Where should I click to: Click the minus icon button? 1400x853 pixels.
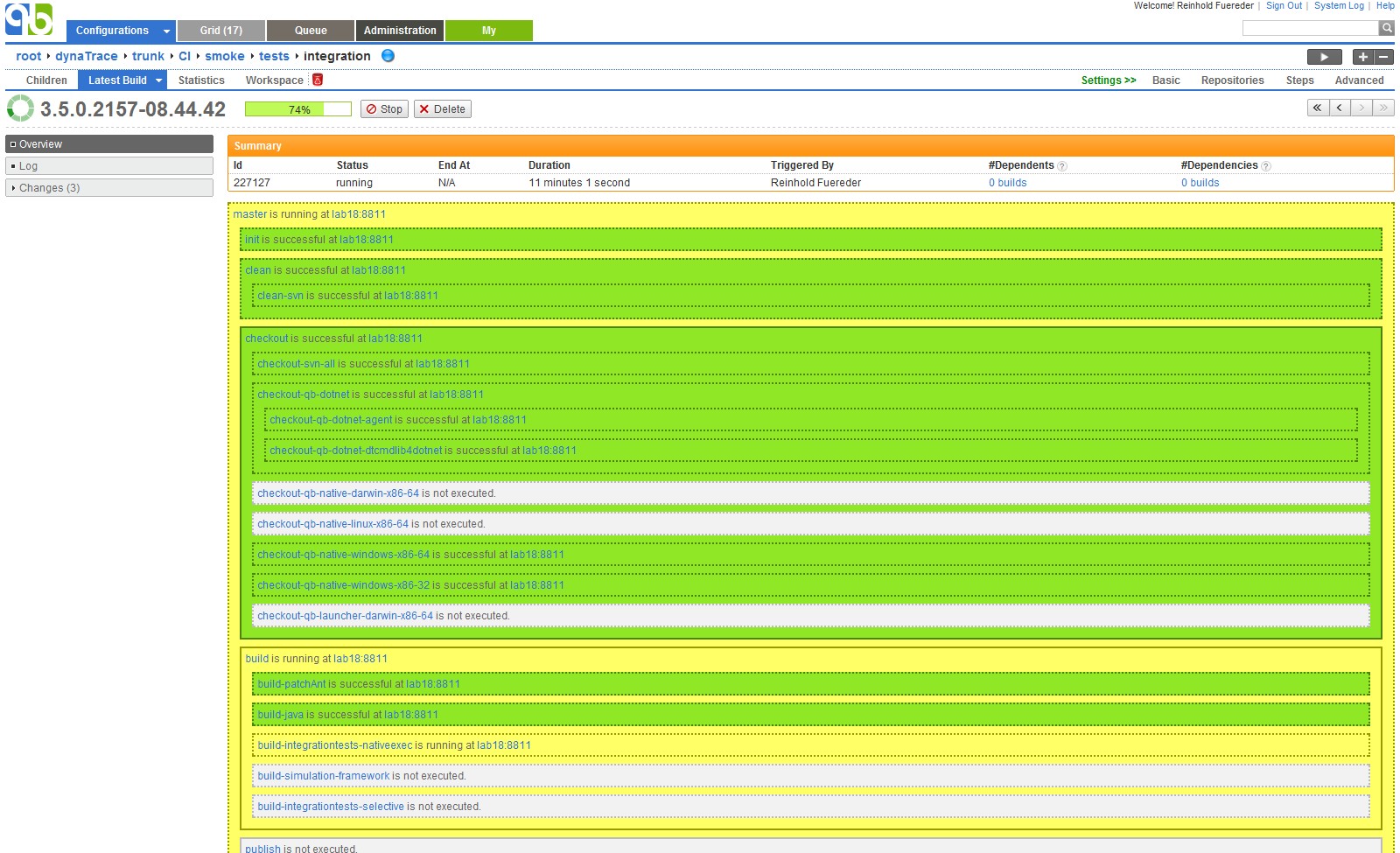click(1383, 57)
